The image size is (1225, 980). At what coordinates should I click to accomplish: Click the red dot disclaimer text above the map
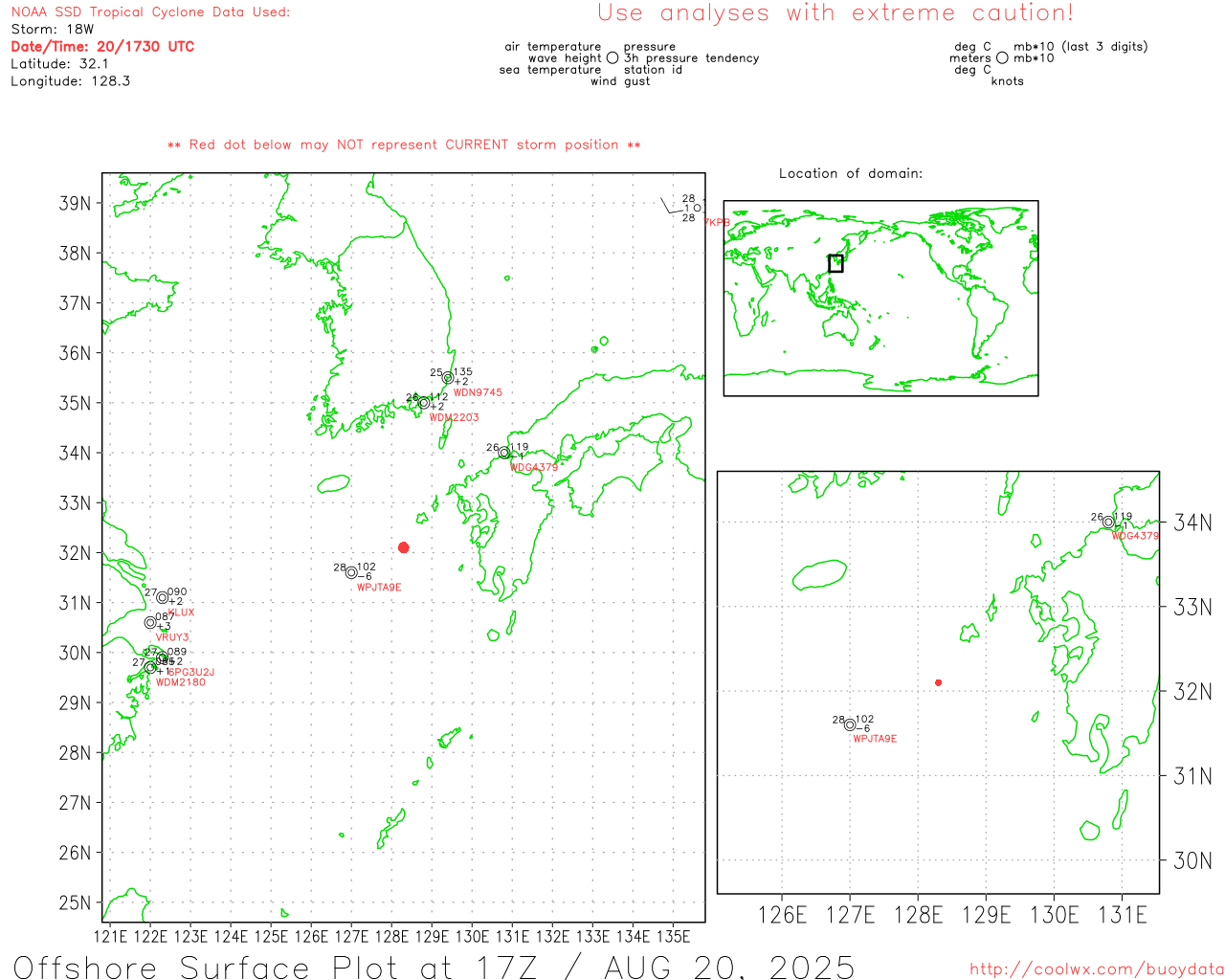(404, 145)
